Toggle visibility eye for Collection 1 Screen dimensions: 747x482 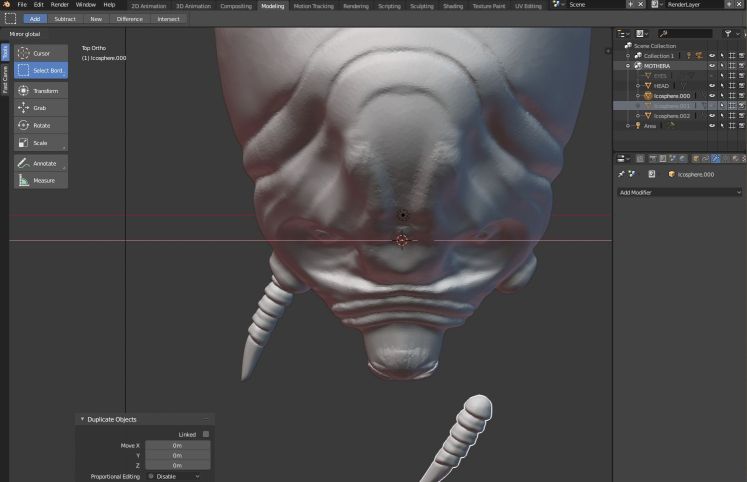pos(712,56)
